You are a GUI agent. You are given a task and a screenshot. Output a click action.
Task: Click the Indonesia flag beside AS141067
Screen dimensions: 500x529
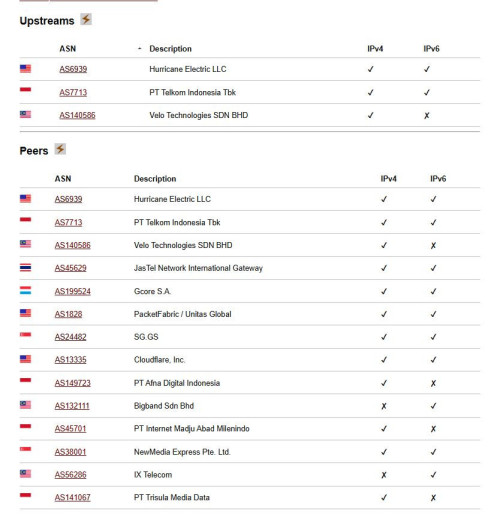[x=25, y=495]
